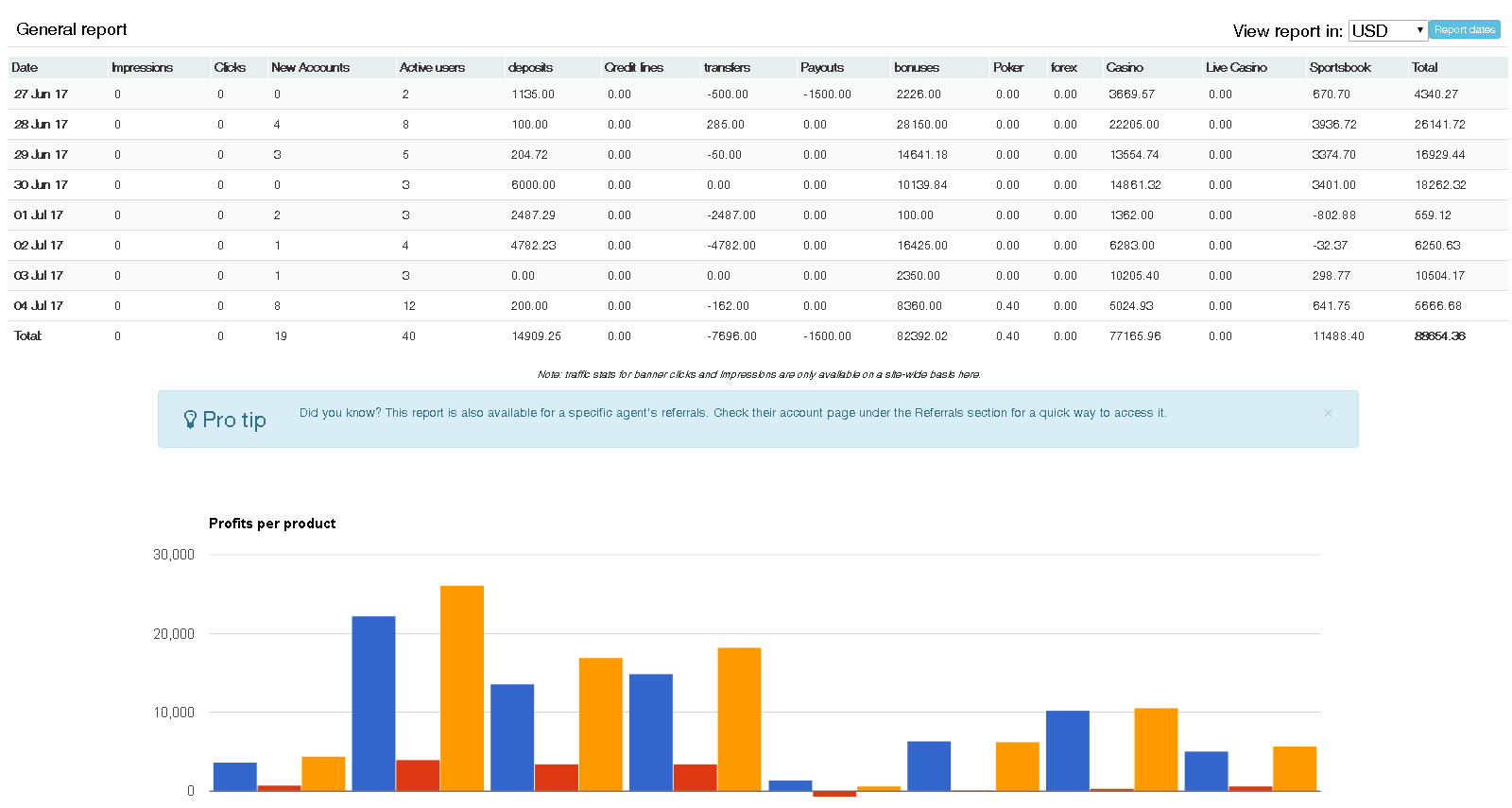Click the tallest orange bar in chart
Screen dimensions: 1512x808
pyautogui.click(x=462, y=687)
